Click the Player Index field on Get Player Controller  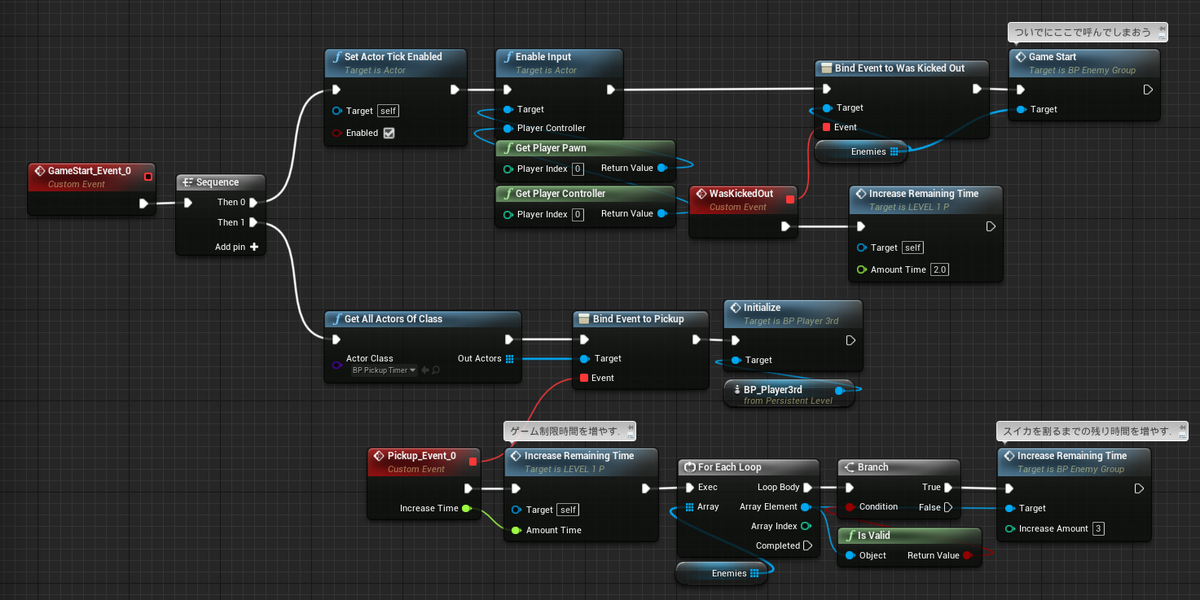[578, 214]
